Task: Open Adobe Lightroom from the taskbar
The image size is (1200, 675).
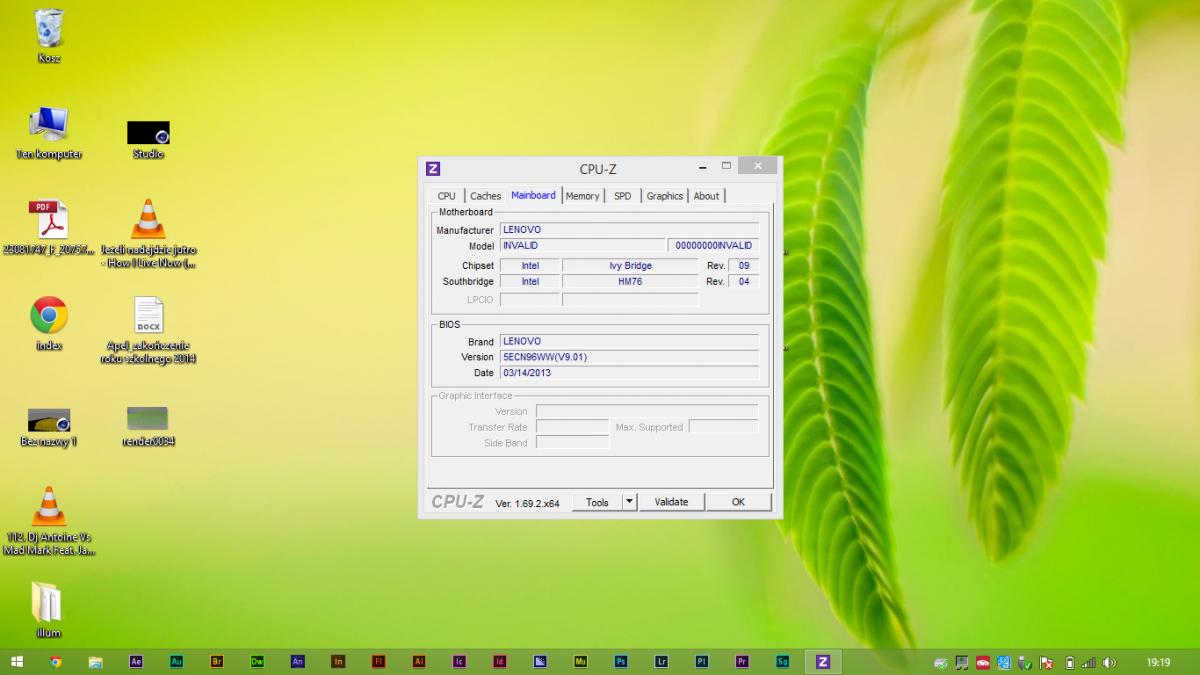Action: tap(661, 662)
